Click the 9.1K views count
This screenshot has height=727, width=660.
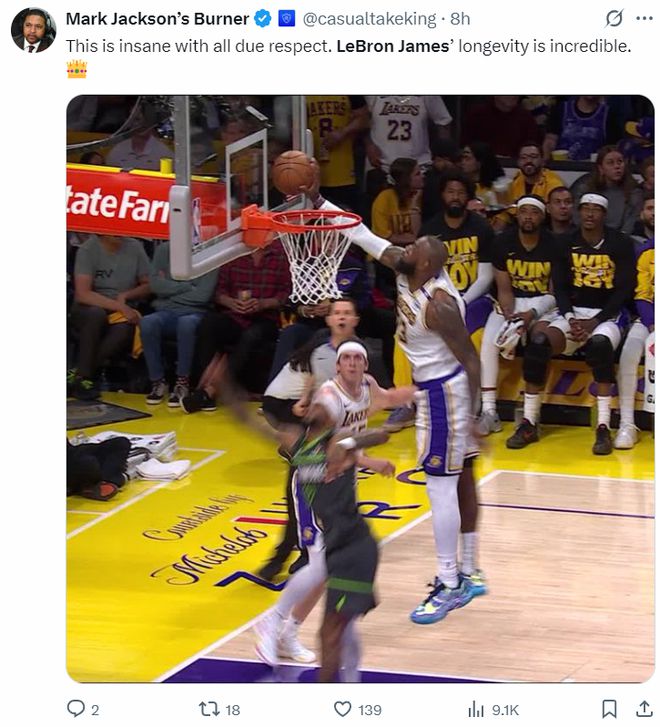(505, 710)
